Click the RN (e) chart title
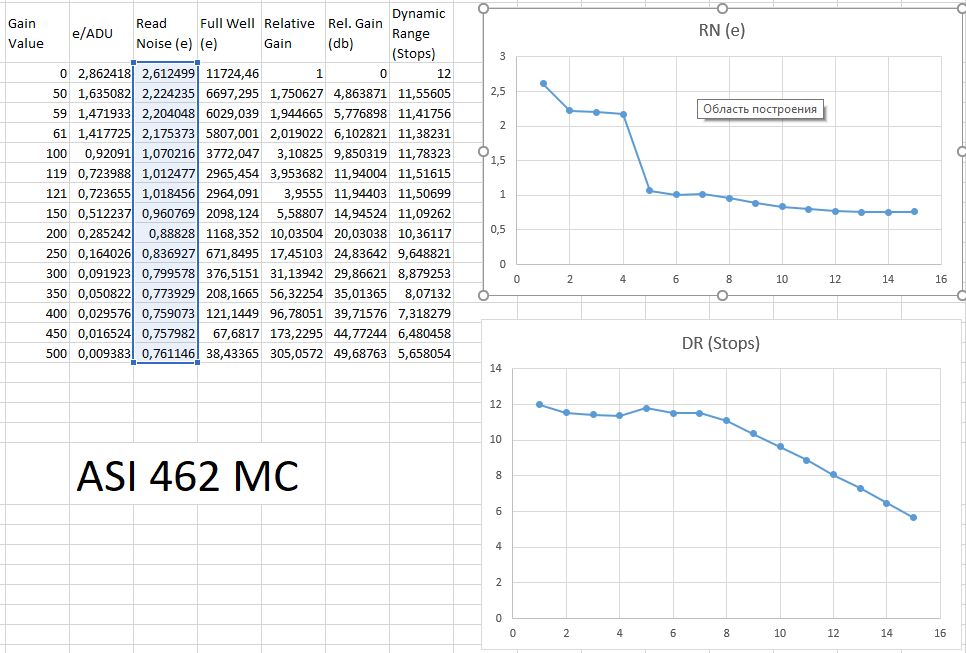966x653 pixels. [x=721, y=31]
